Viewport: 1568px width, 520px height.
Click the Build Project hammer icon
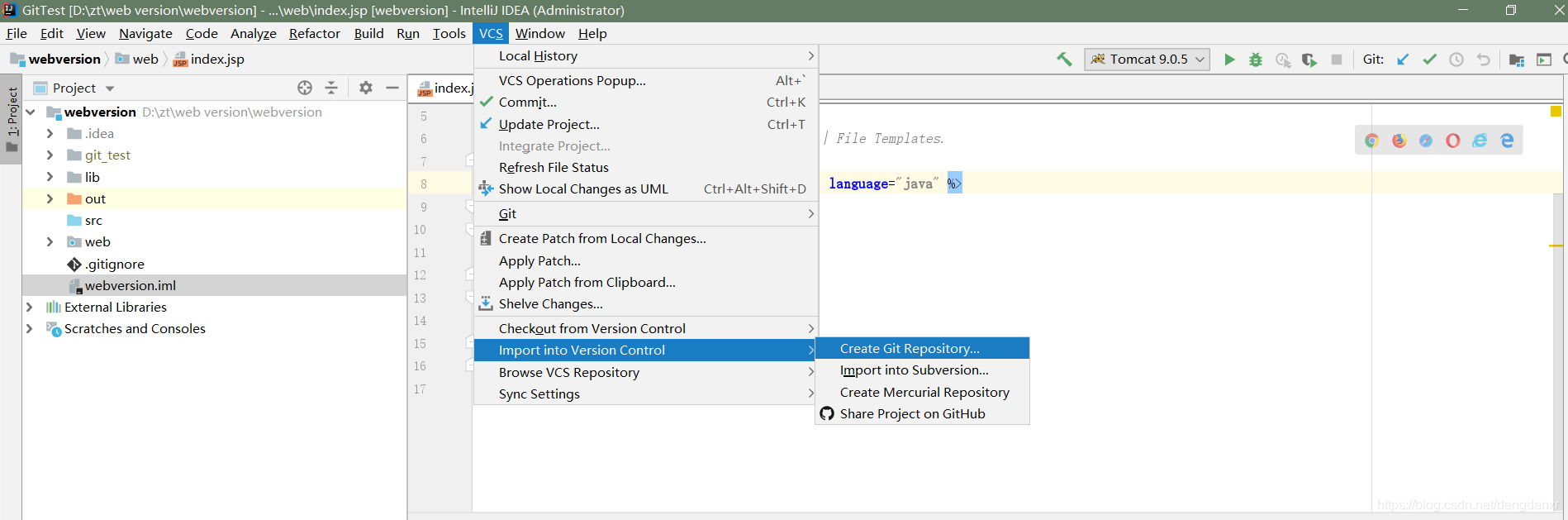[x=1064, y=60]
